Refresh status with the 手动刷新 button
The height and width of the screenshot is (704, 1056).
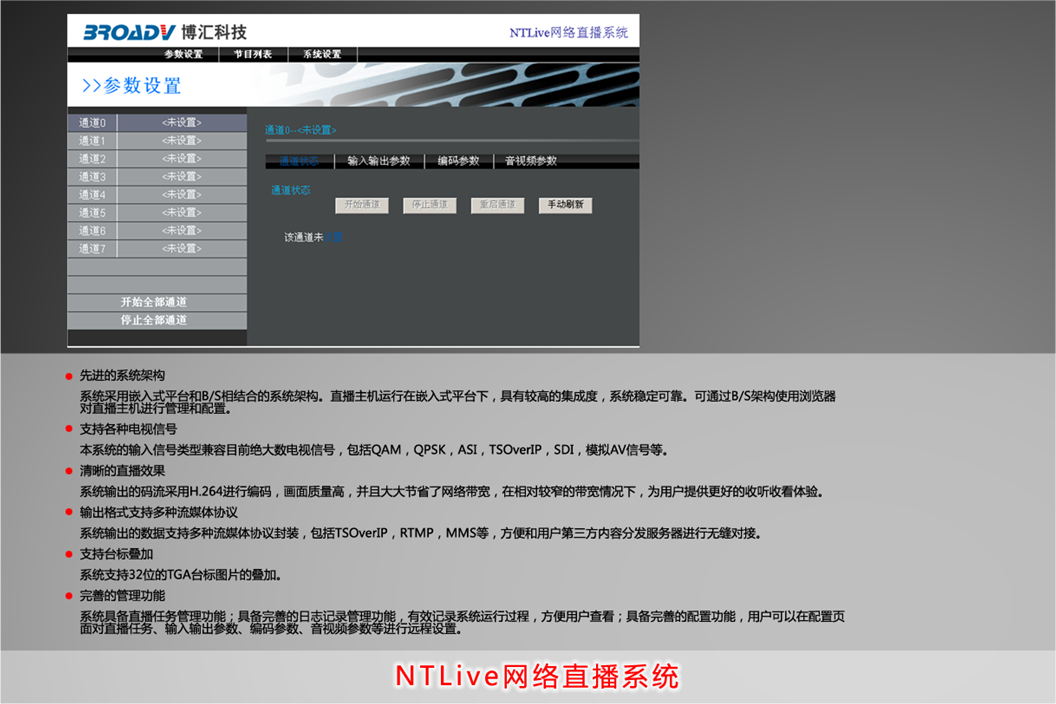(x=566, y=205)
